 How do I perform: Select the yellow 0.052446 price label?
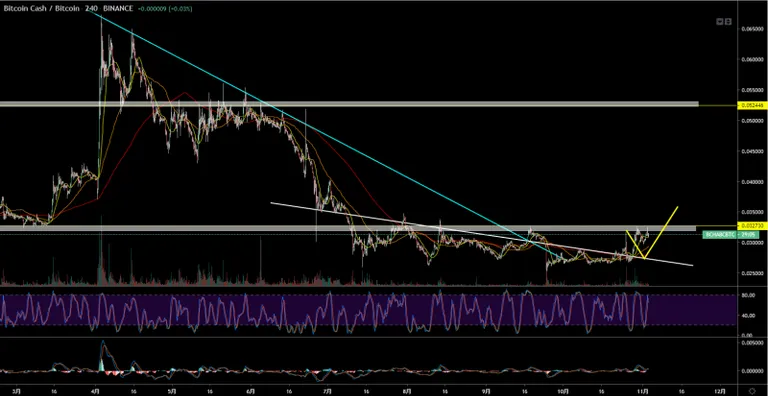[x=752, y=105]
